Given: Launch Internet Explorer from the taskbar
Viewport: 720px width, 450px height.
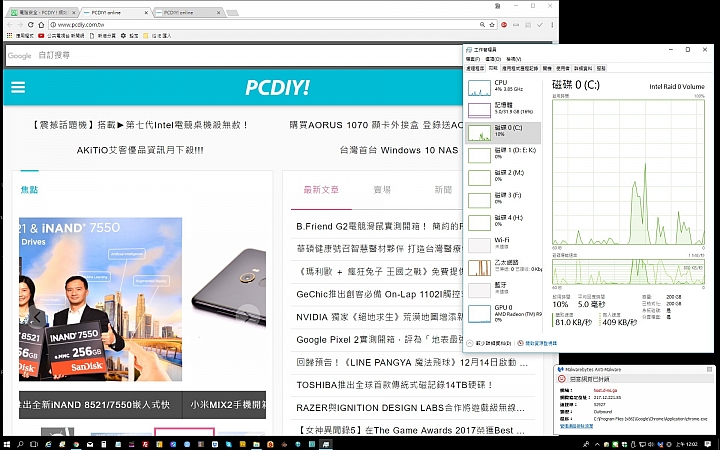Looking at the screenshot, I should point(48,444).
